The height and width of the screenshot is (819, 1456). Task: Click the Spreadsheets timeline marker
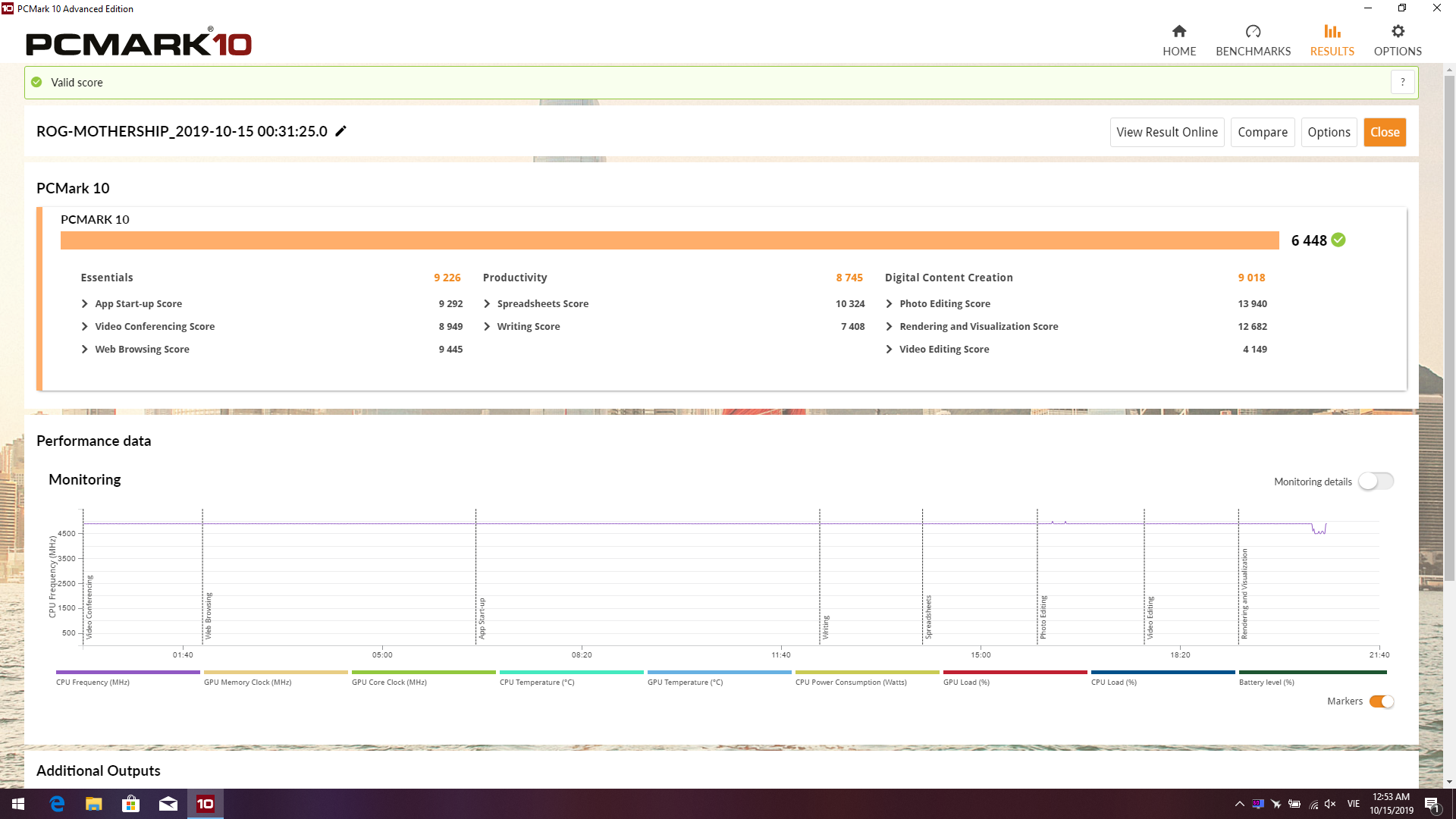(928, 617)
